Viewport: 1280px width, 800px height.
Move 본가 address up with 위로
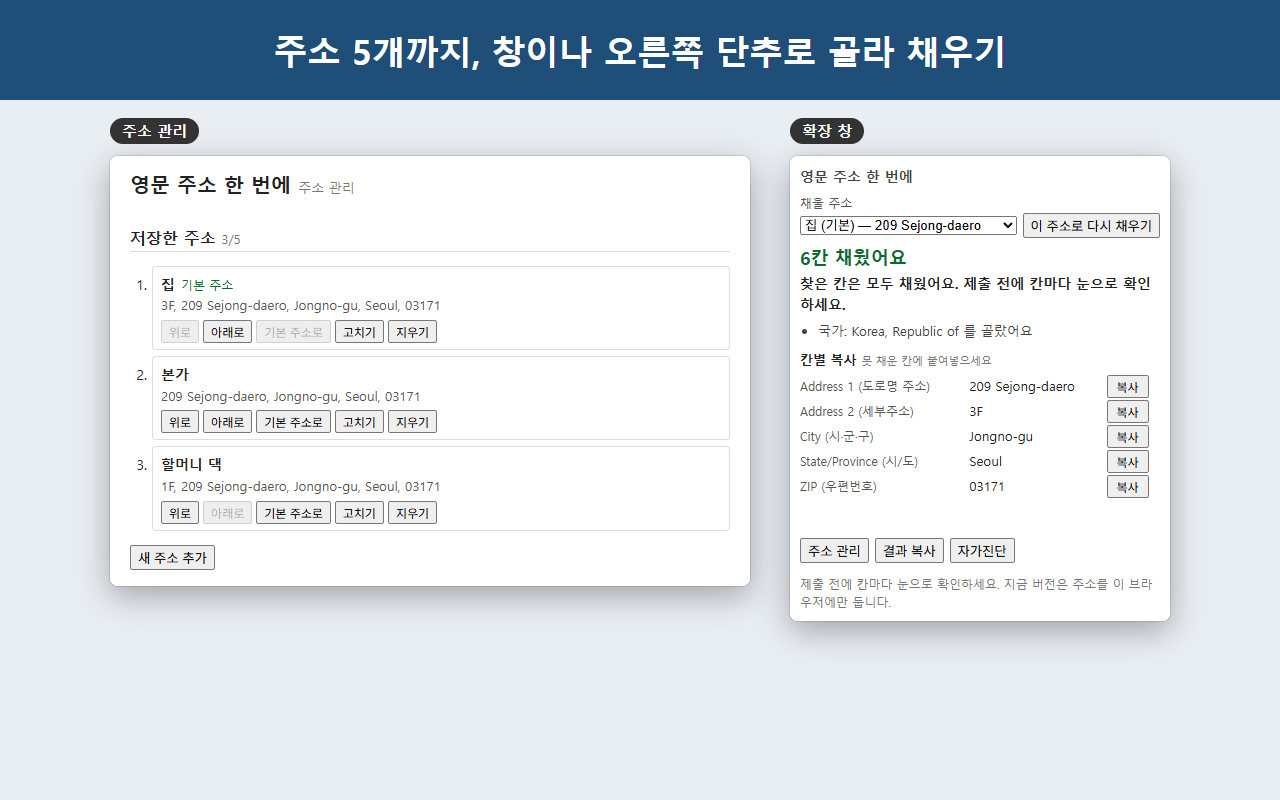(x=180, y=422)
